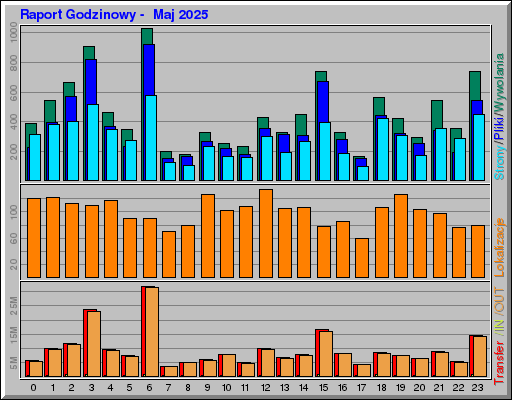The width and height of the screenshot is (512, 400).
Task: Click hour label 0 on the x-axis
Action: tap(33, 388)
